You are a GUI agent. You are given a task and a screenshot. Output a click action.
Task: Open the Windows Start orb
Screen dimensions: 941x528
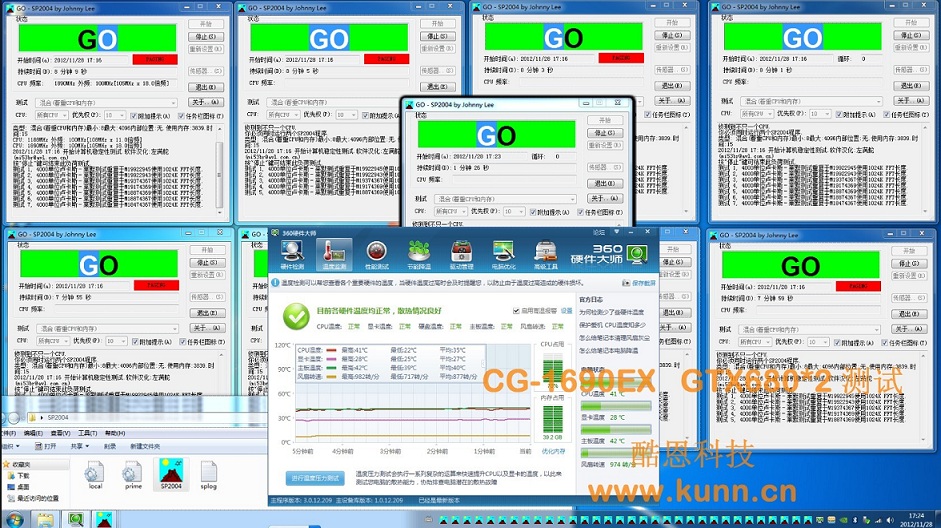[x=13, y=520]
